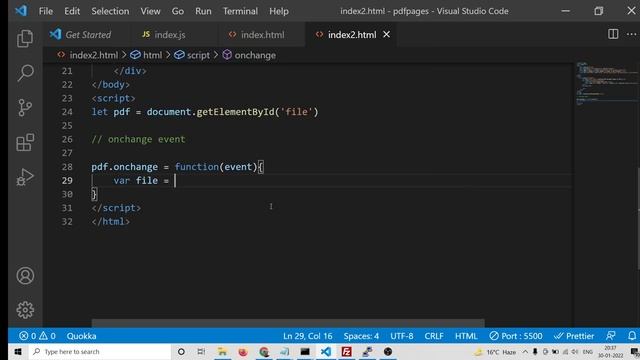Change encoding via UTF-8
This screenshot has height=360, width=640.
point(402,336)
